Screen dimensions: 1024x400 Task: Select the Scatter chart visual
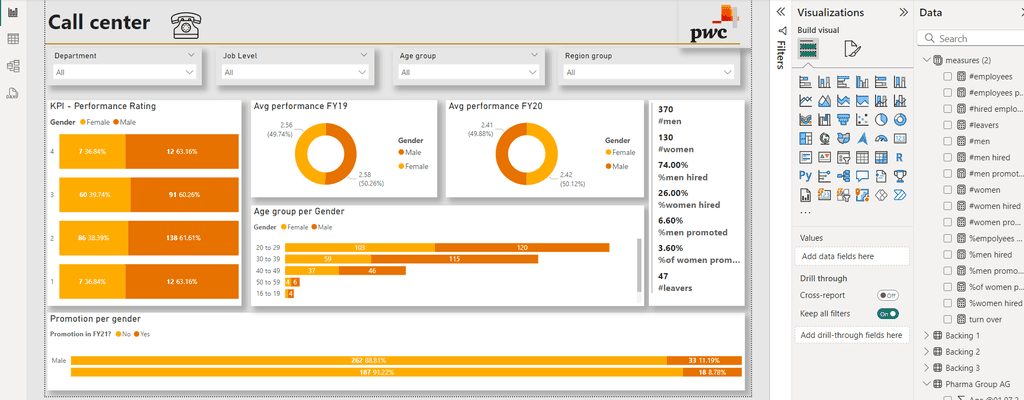[862, 120]
